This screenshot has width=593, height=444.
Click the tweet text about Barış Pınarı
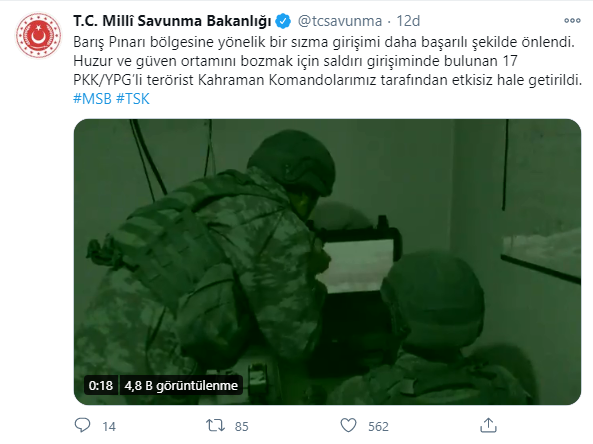324,42
